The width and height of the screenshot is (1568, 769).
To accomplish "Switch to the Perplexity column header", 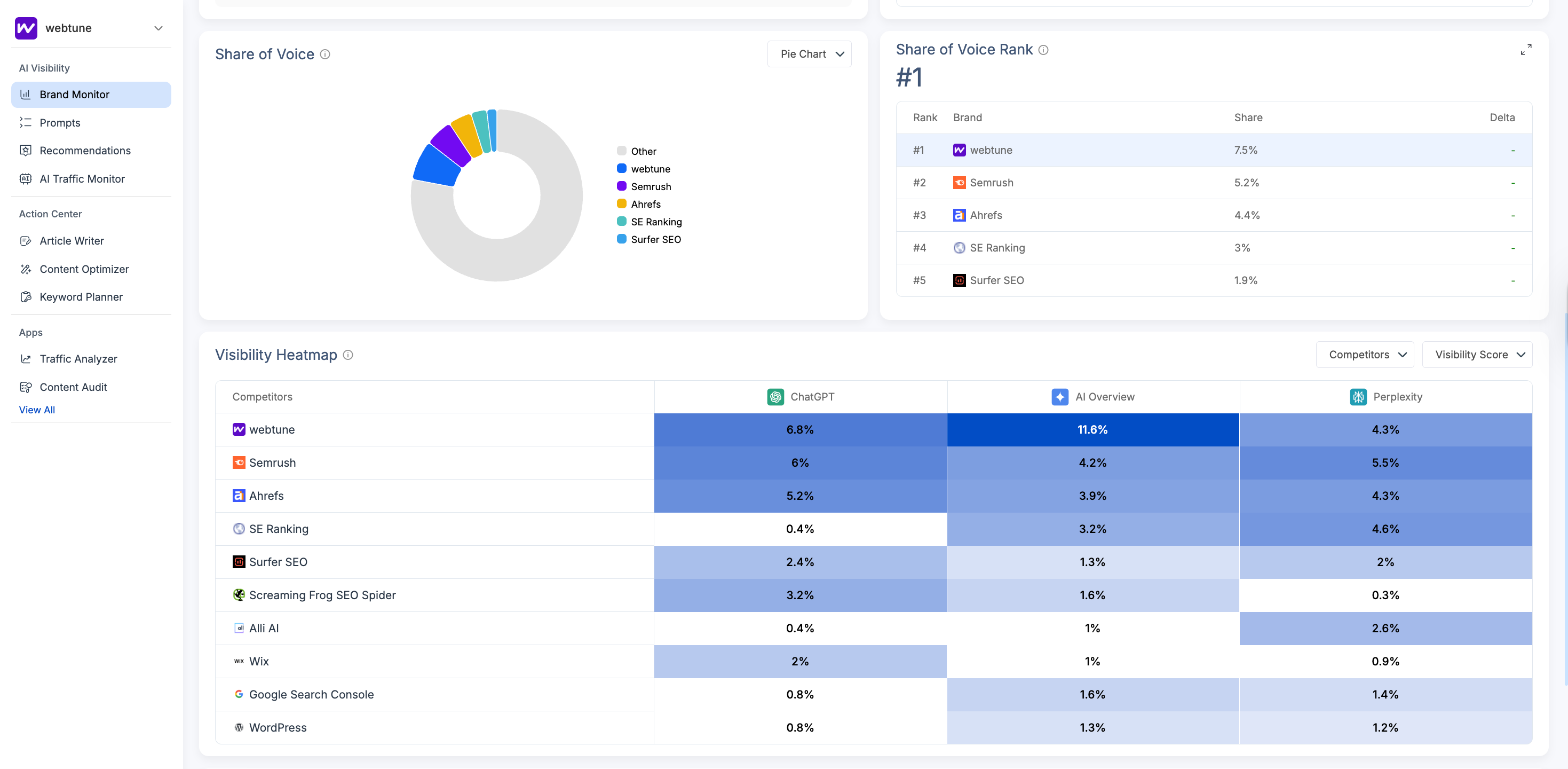I will (1386, 396).
